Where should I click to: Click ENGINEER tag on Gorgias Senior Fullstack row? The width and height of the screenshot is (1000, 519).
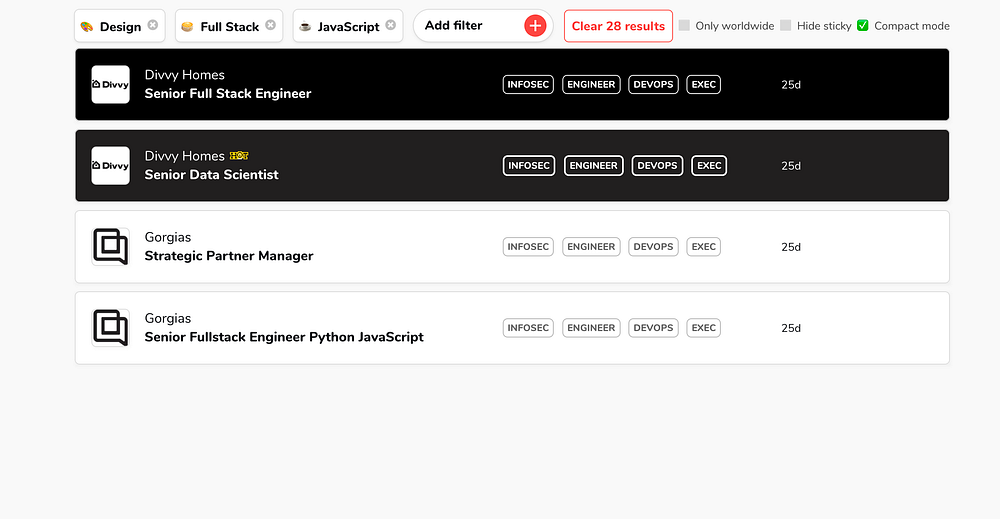591,328
